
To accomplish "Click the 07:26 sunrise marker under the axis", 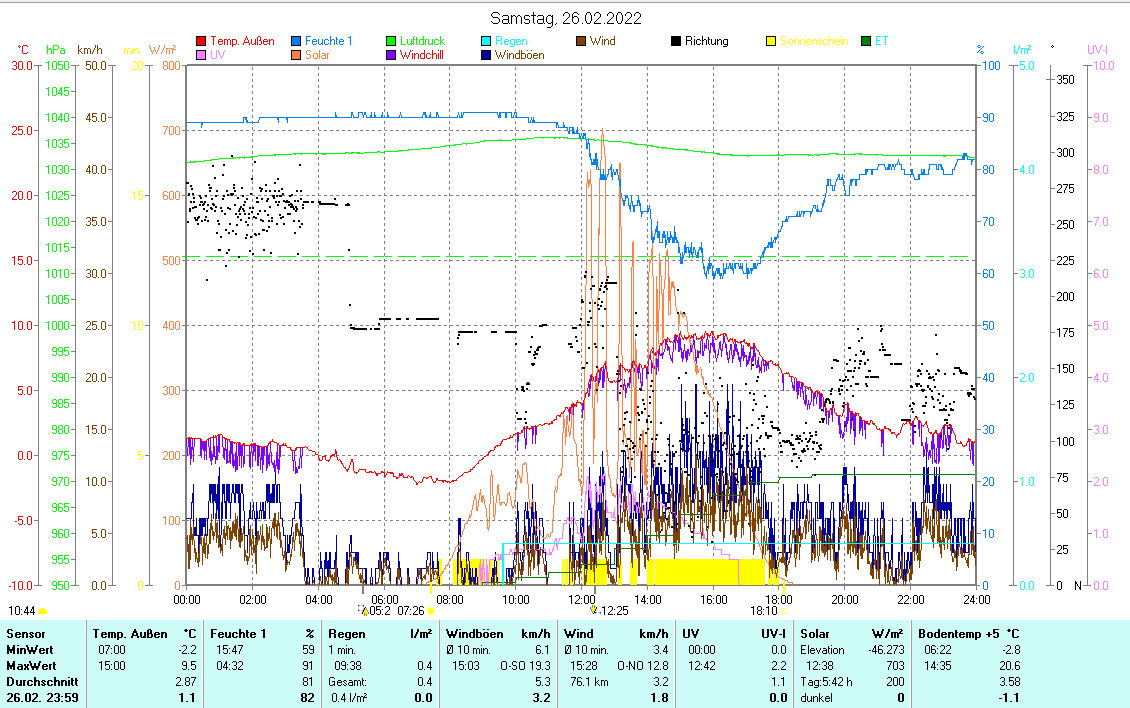I will [411, 610].
